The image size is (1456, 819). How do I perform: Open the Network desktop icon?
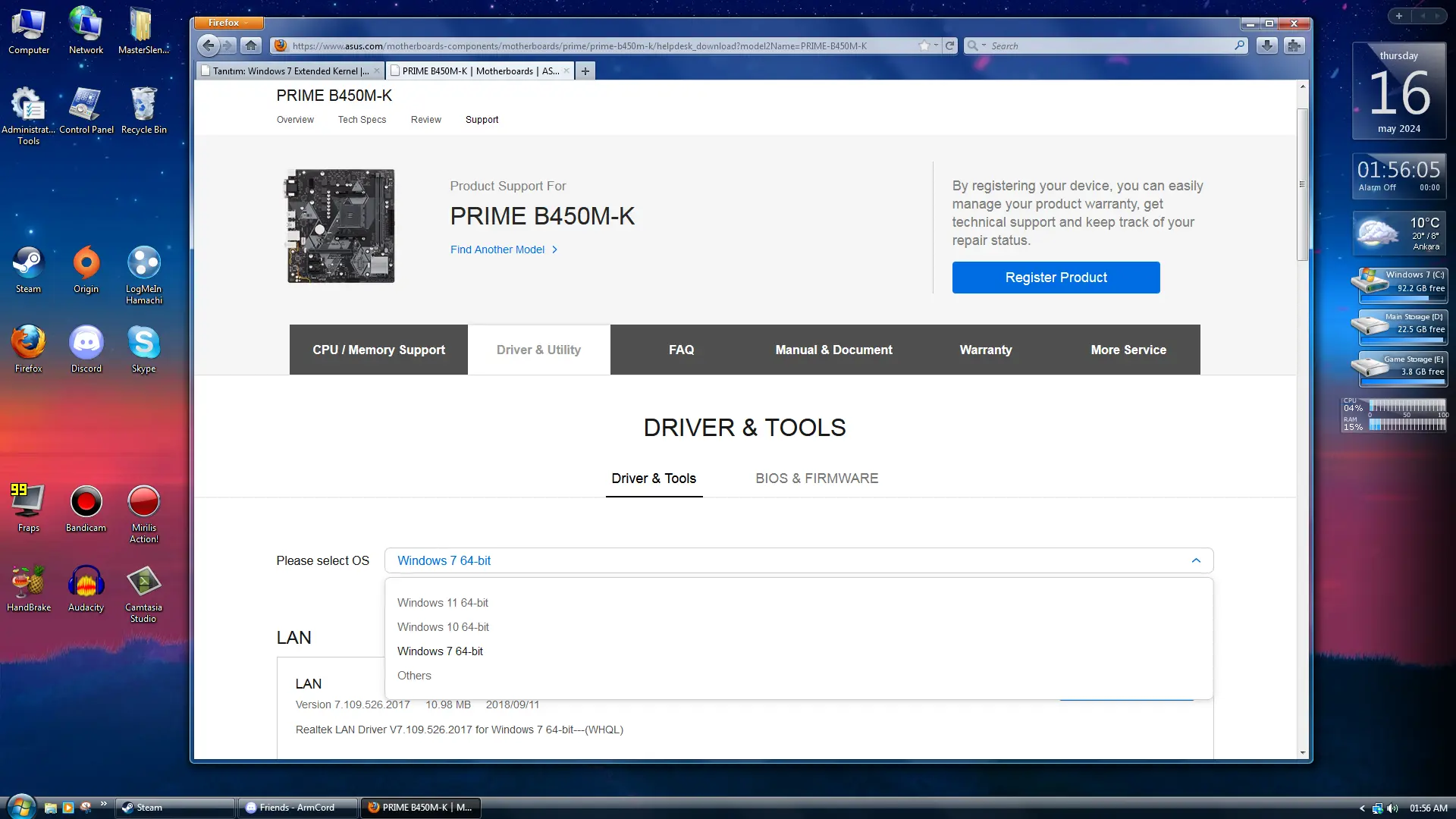[x=86, y=31]
